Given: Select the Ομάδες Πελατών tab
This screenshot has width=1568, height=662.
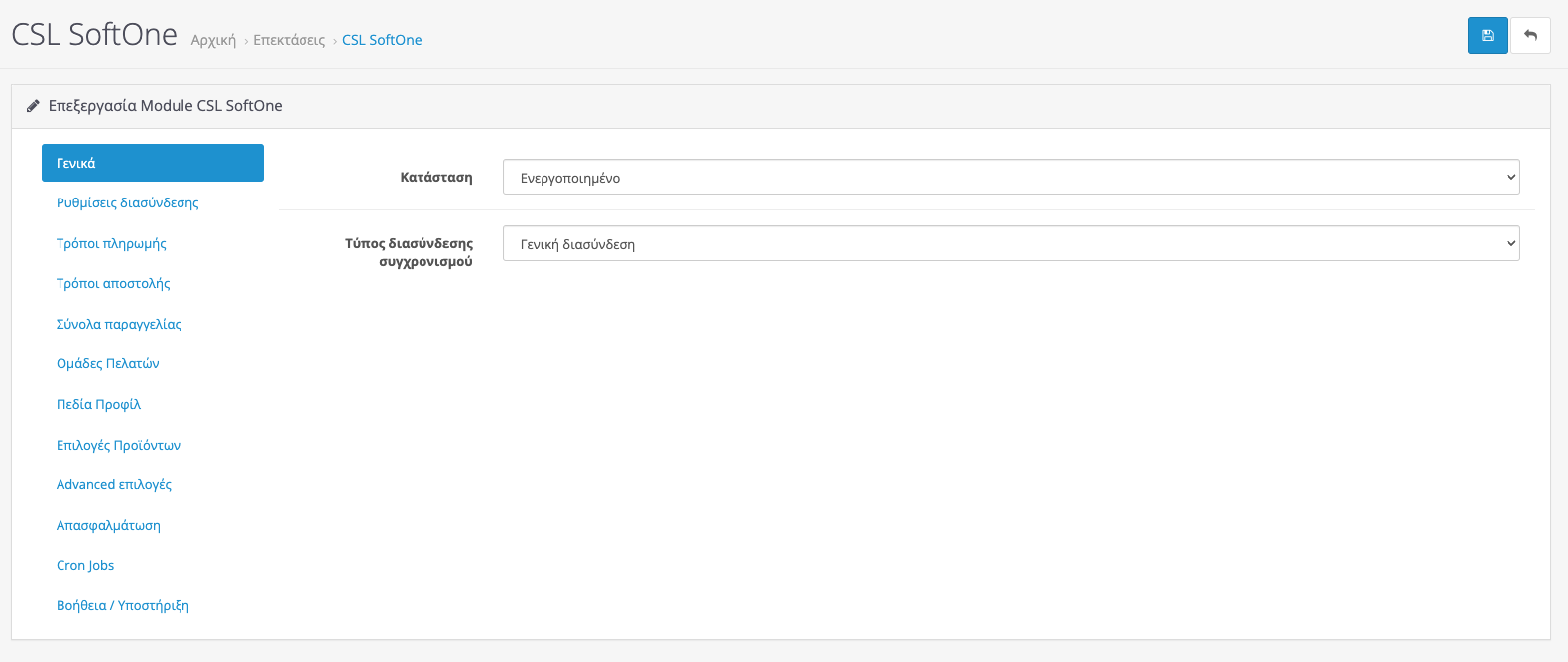Looking at the screenshot, I should [107, 363].
